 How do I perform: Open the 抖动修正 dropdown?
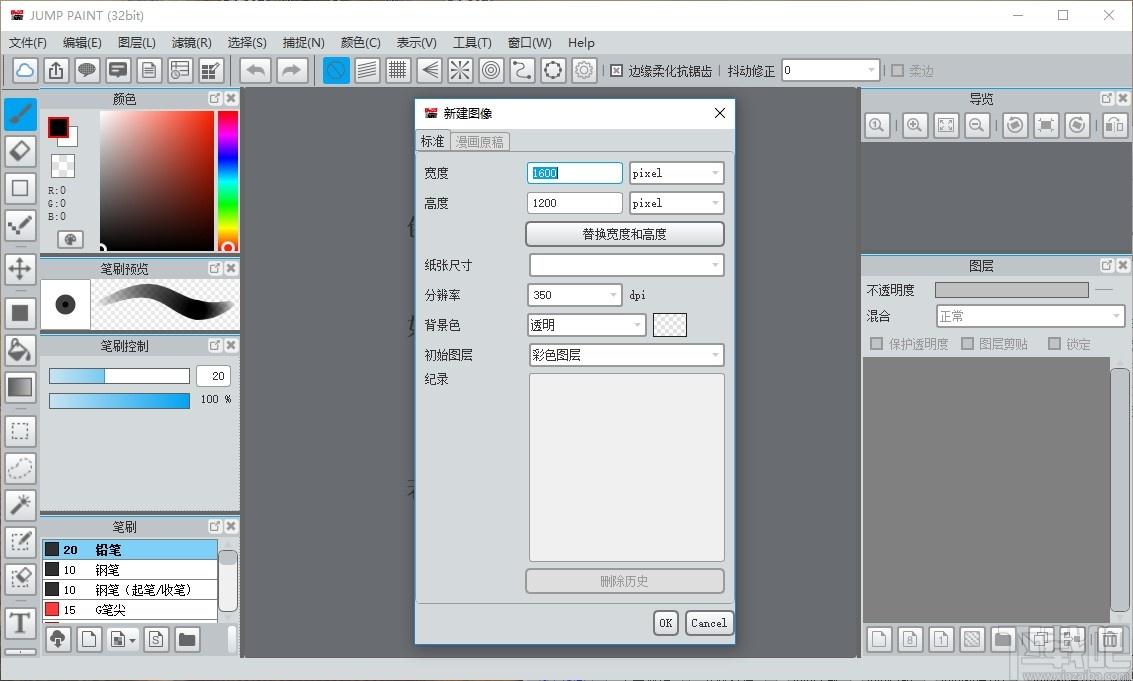tap(831, 70)
